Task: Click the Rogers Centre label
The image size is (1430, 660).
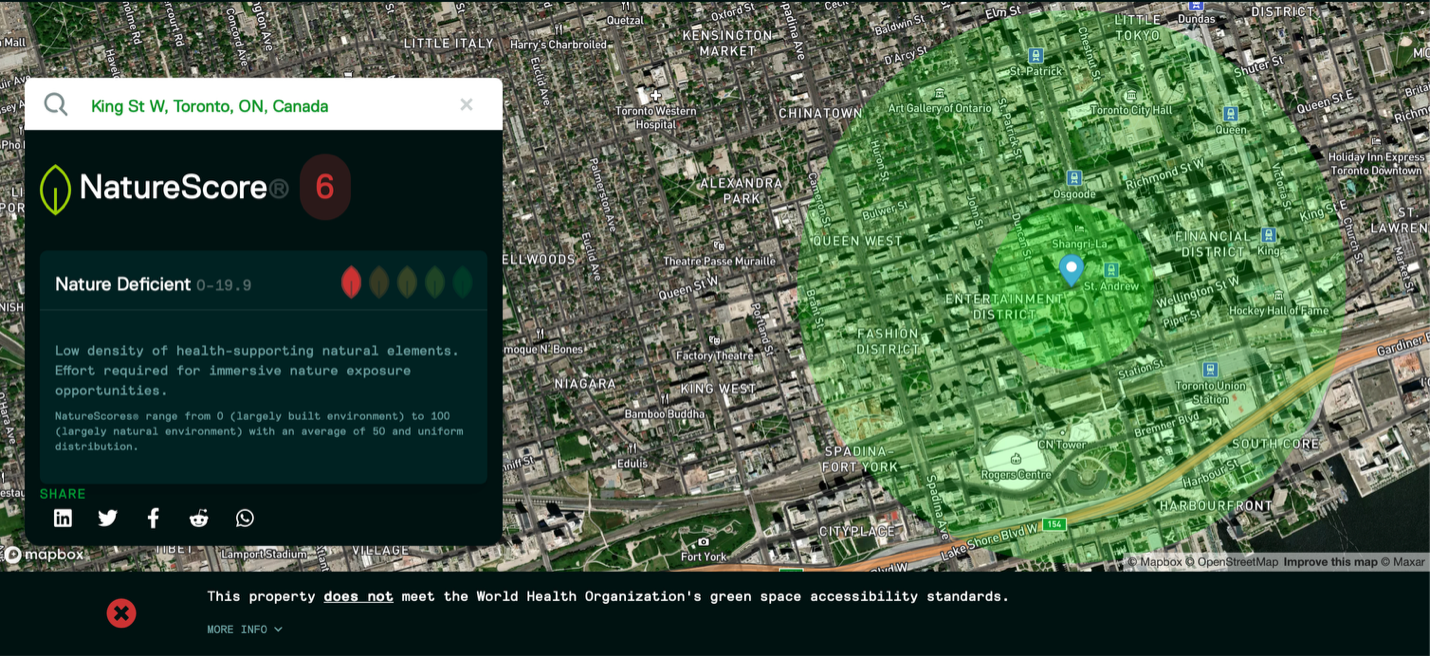Action: [x=1016, y=475]
